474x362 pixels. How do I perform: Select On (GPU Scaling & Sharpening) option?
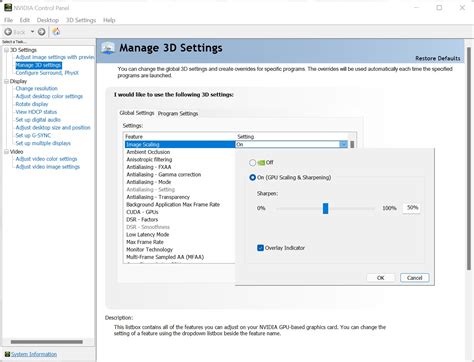pyautogui.click(x=252, y=177)
